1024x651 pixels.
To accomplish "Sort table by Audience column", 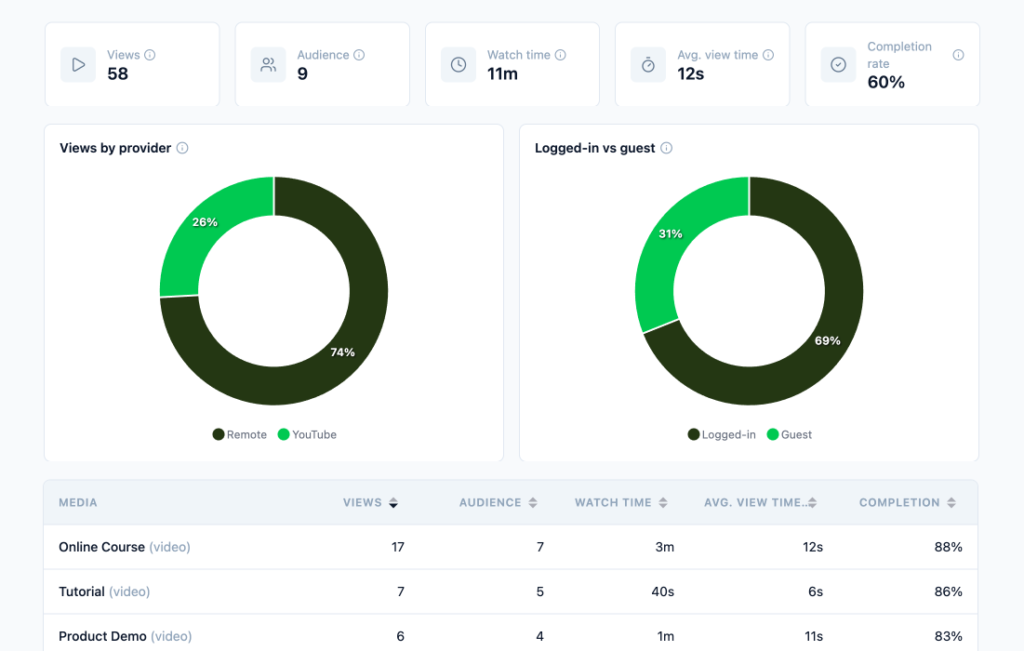I will [x=498, y=502].
